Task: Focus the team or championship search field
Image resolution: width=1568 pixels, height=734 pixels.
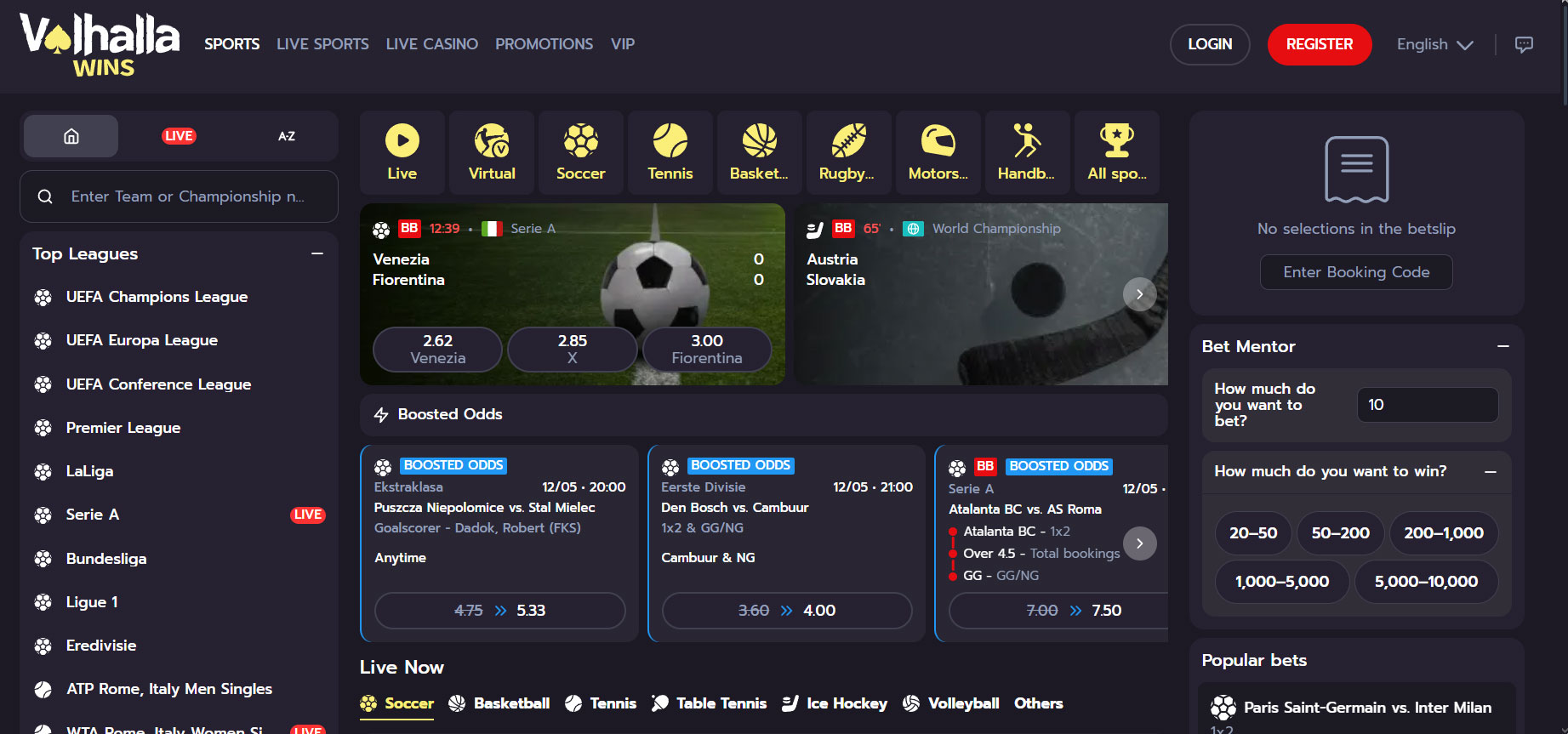Action: (x=179, y=196)
